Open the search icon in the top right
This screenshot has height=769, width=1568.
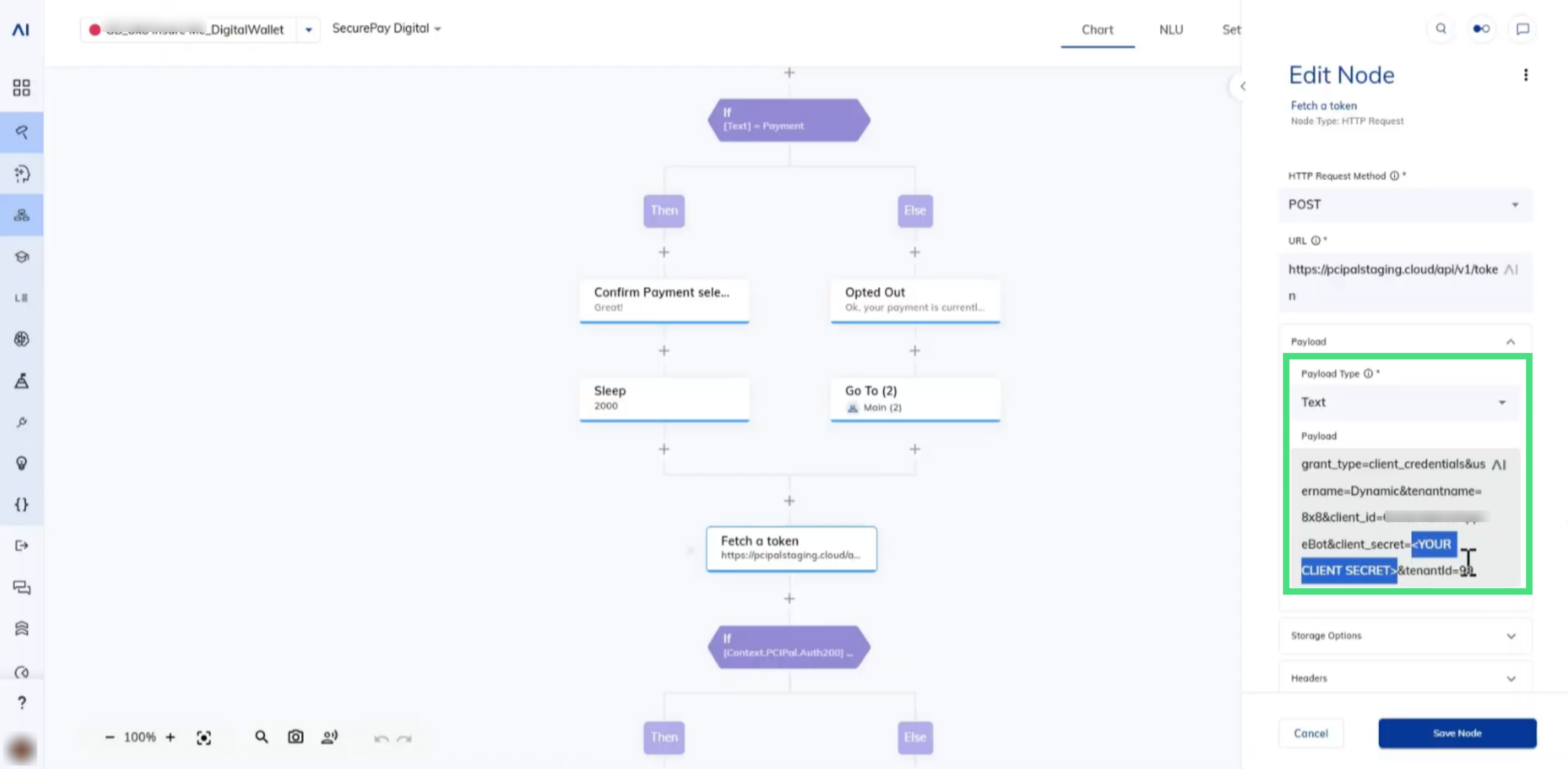pyautogui.click(x=1441, y=29)
